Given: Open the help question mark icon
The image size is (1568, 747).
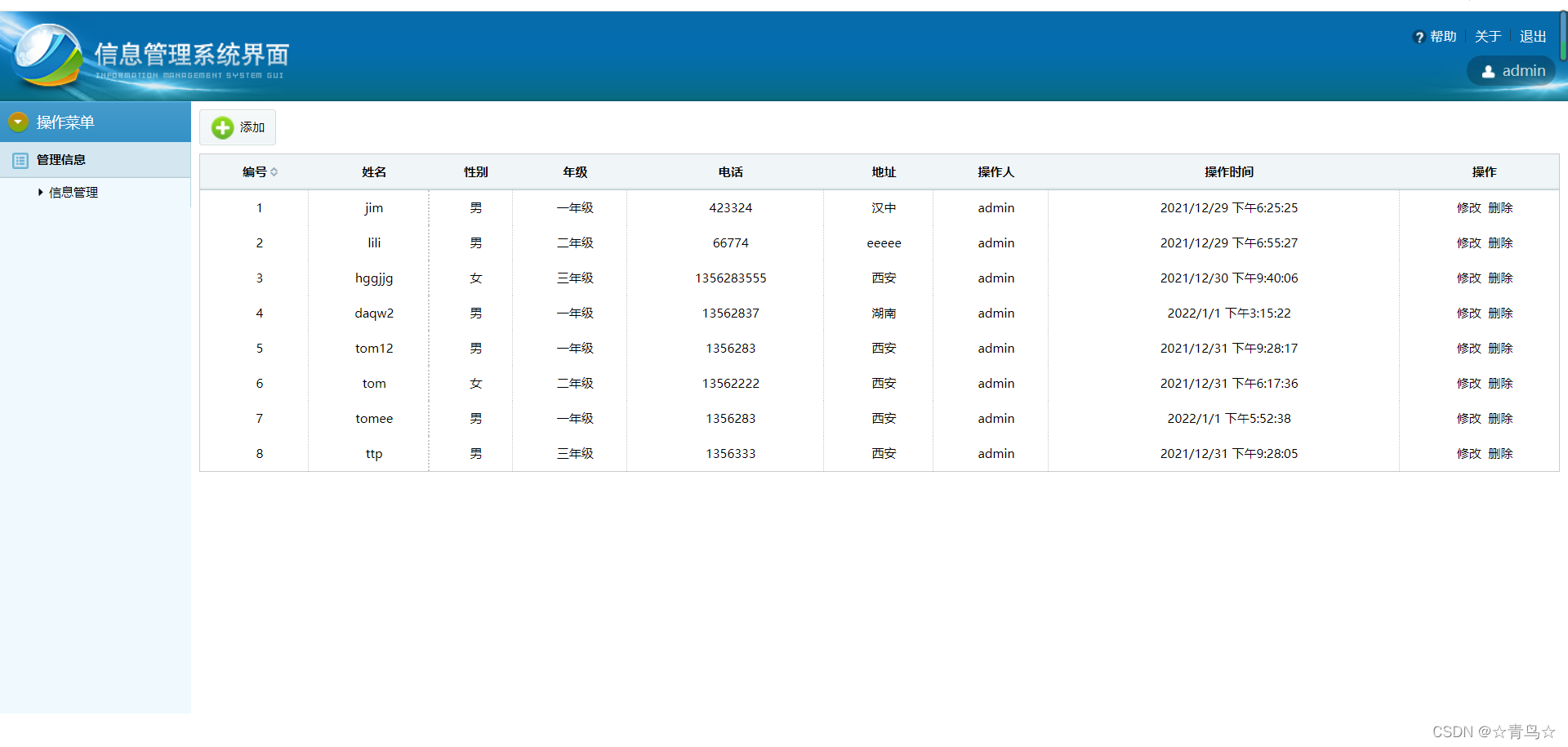Looking at the screenshot, I should pos(1419,38).
